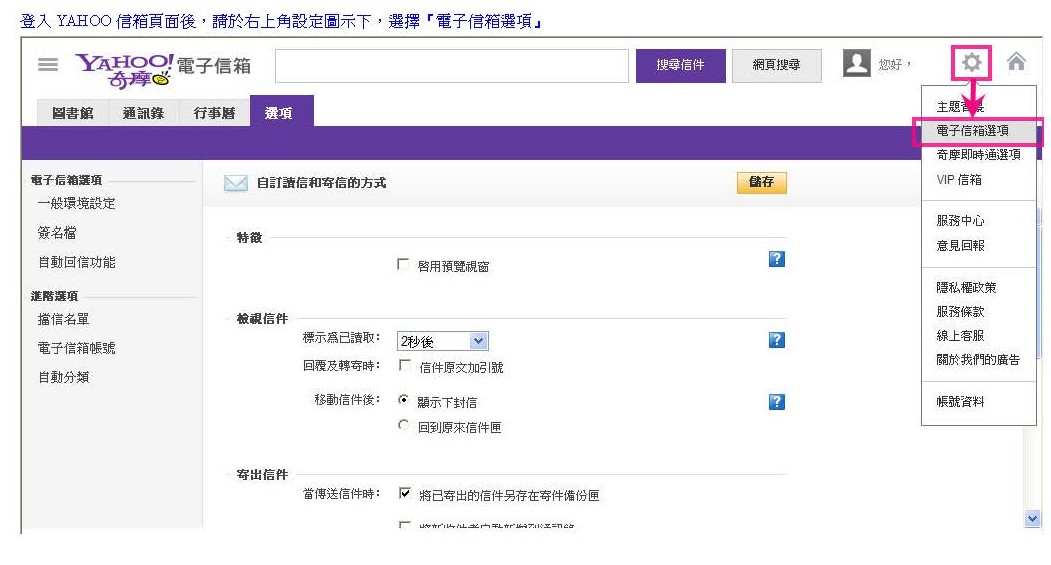
Task: Click the scrollbar down arrow
Action: click(x=1032, y=518)
